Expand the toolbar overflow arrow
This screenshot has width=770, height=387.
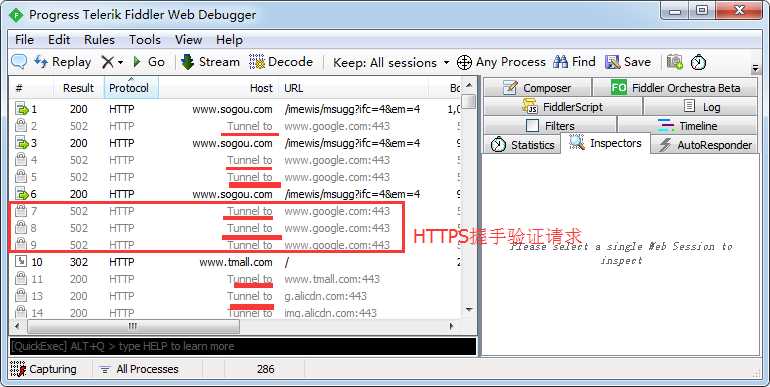coord(755,68)
